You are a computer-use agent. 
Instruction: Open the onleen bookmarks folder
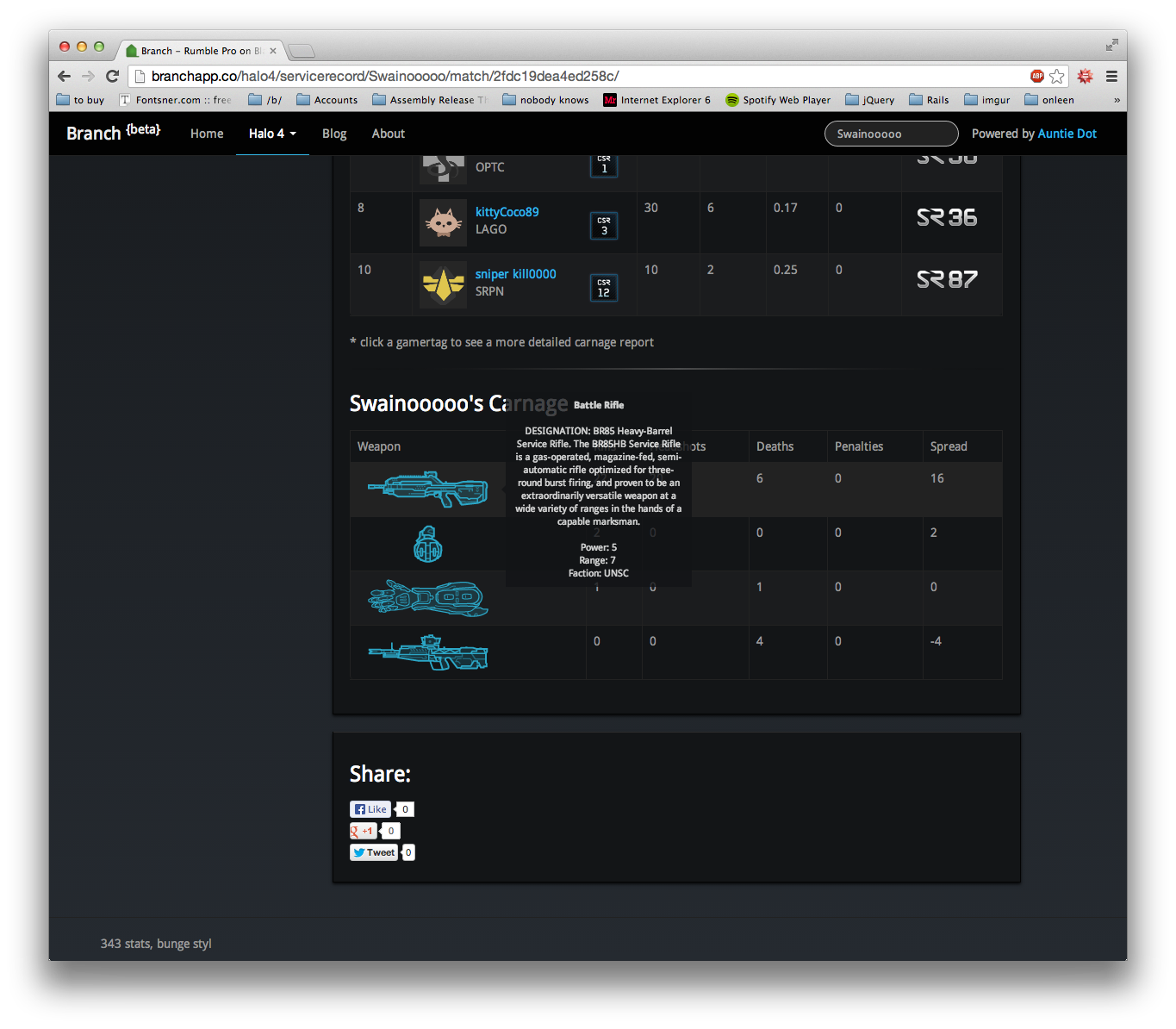(1049, 100)
